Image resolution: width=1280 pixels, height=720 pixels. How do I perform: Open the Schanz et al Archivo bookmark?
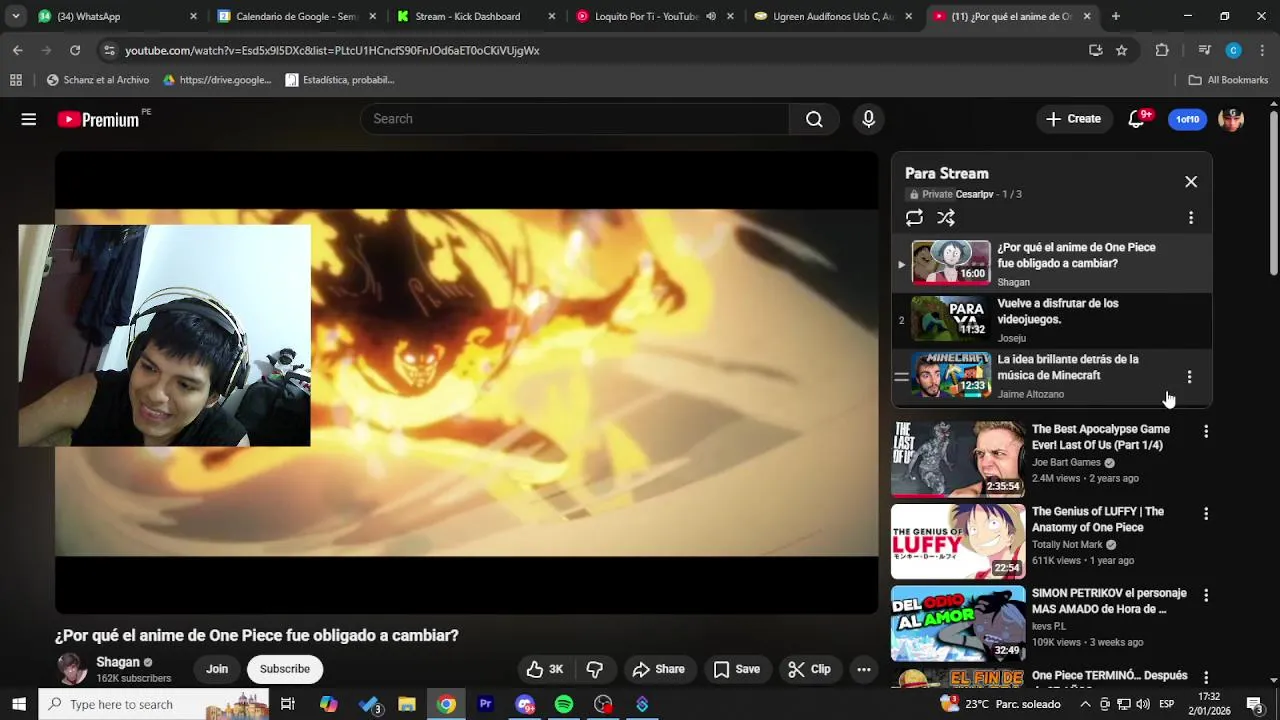98,80
